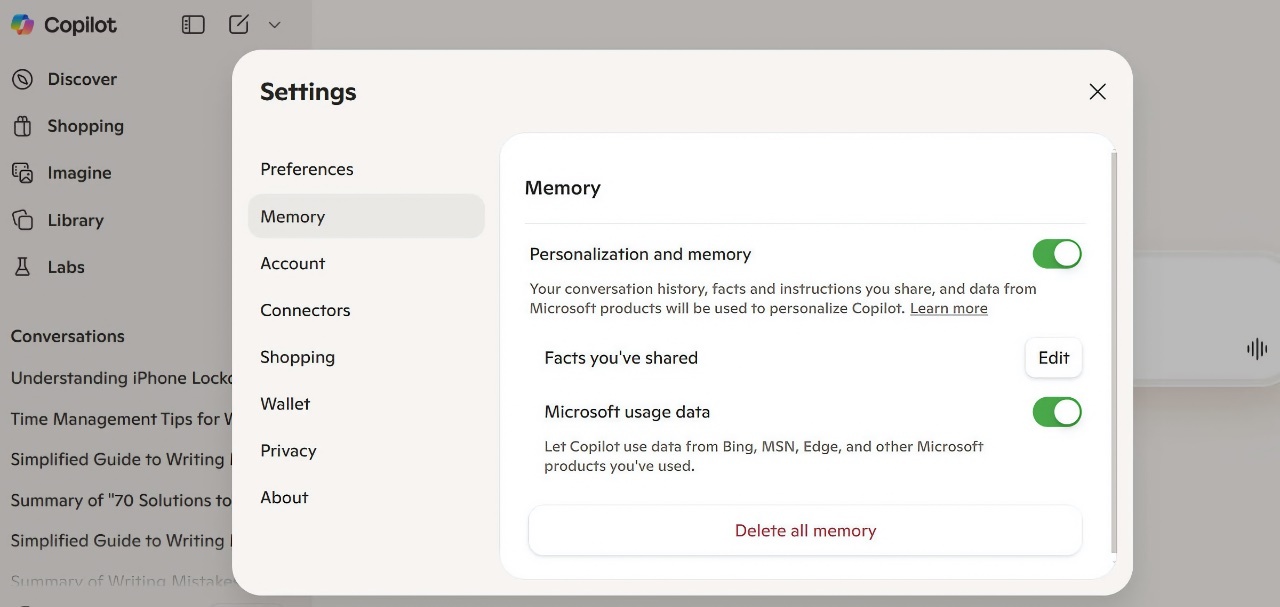Screen dimensions: 1280x607
Task: Open the Shopping section in the sidebar
Action: pyautogui.click(x=85, y=126)
